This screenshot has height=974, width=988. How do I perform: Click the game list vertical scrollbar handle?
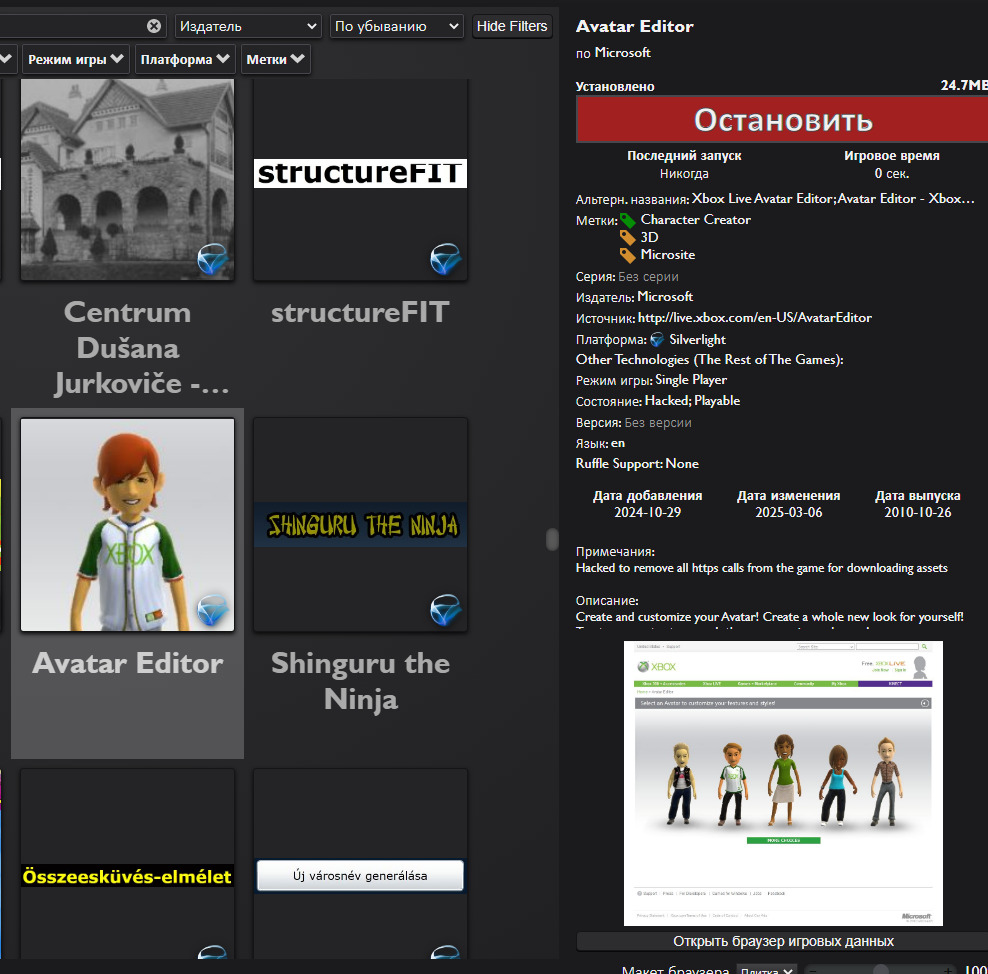coord(552,539)
